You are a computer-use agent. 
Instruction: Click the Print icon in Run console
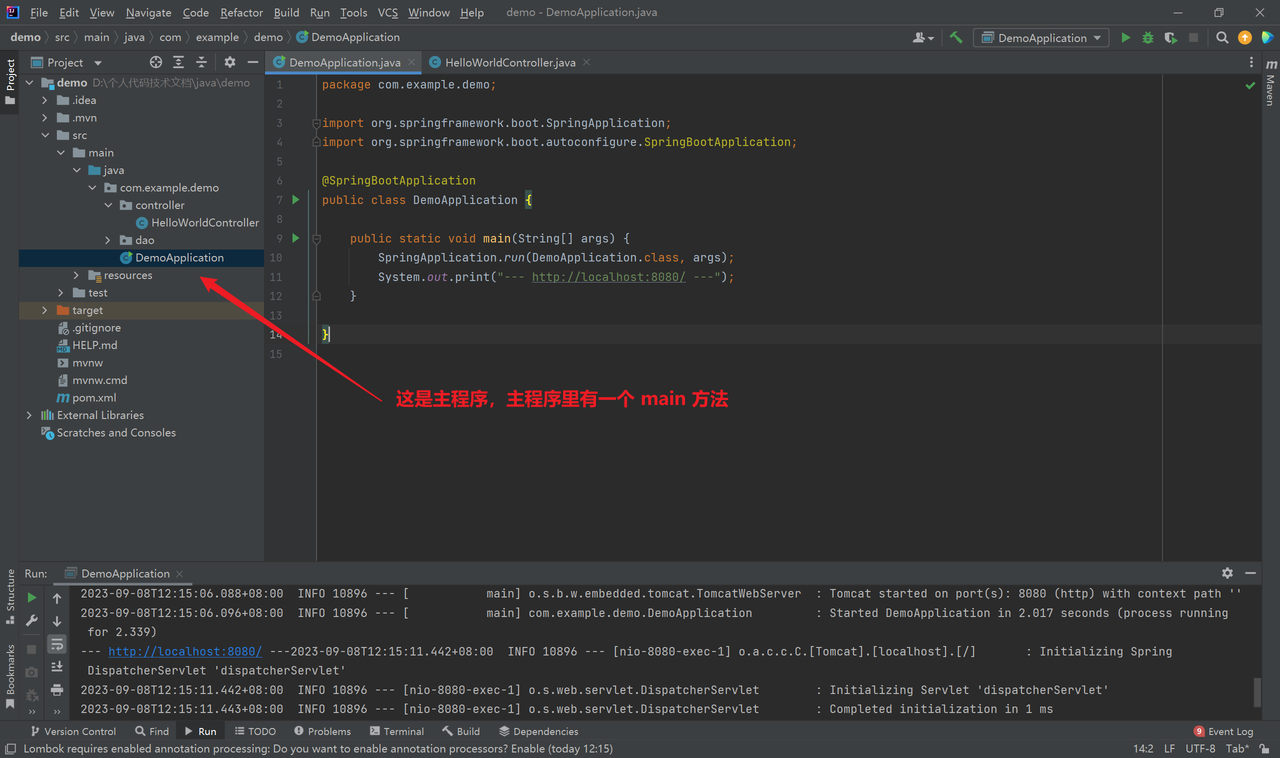(57, 690)
